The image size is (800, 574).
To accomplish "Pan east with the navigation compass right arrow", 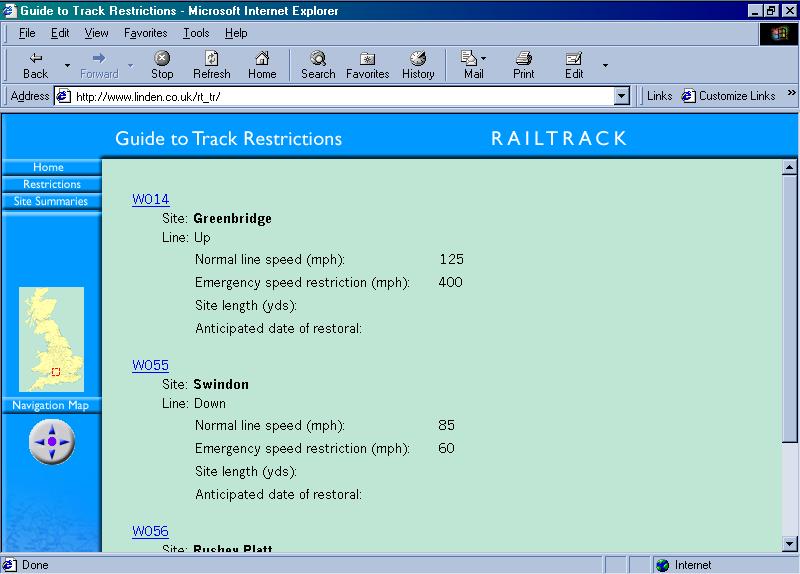I will (x=64, y=442).
